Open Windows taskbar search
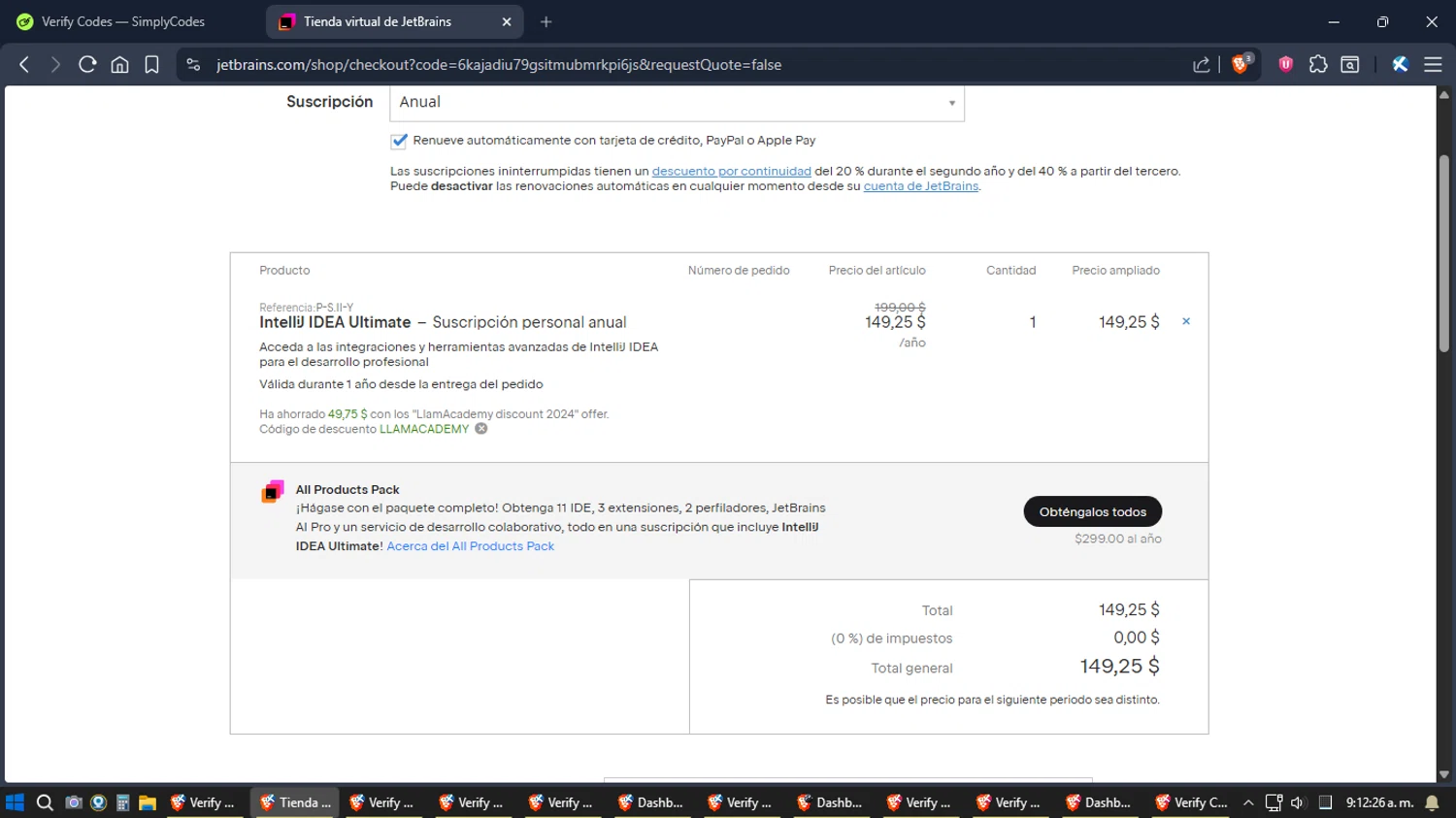This screenshot has height=818, width=1456. point(45,802)
